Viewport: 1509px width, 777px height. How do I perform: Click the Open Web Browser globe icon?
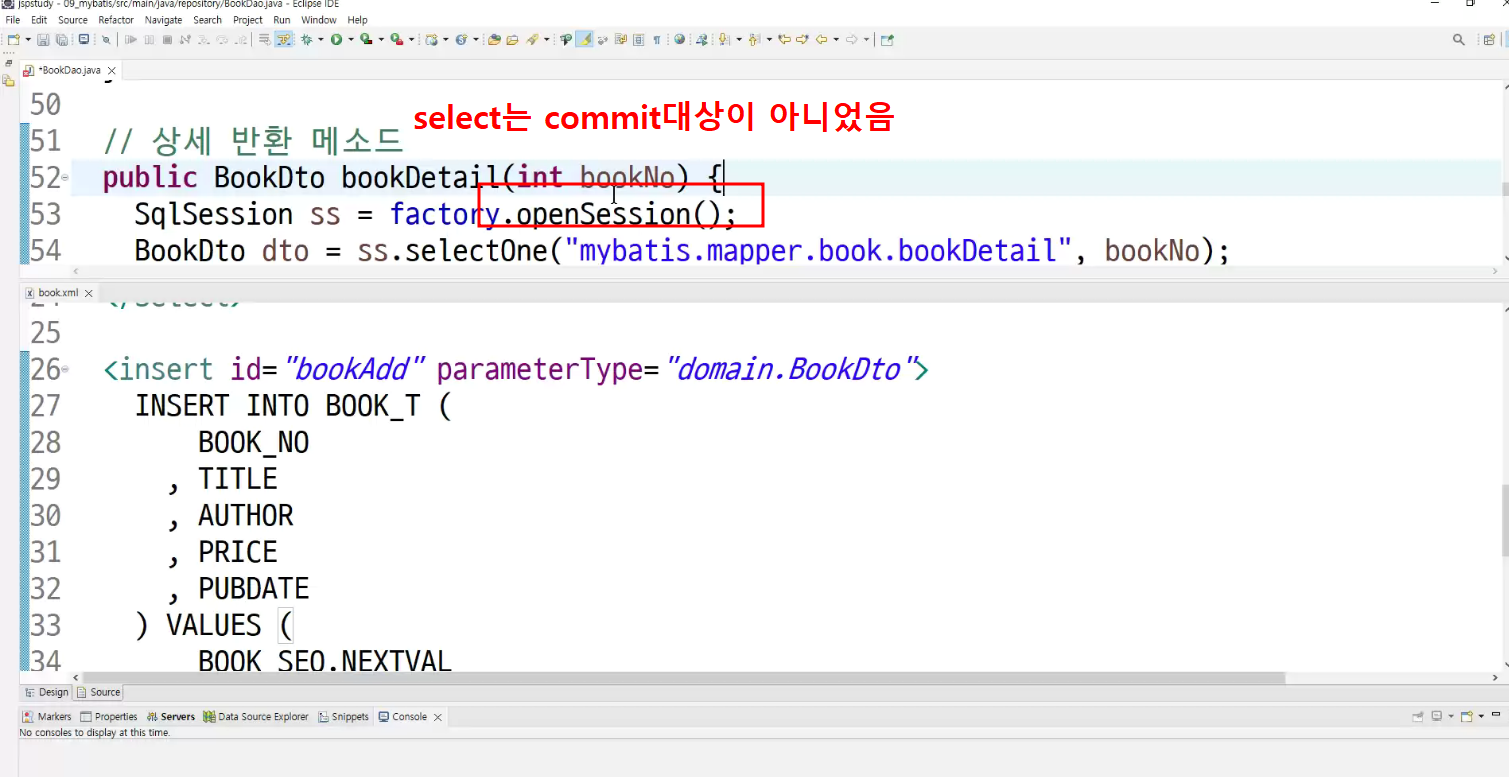click(679, 40)
